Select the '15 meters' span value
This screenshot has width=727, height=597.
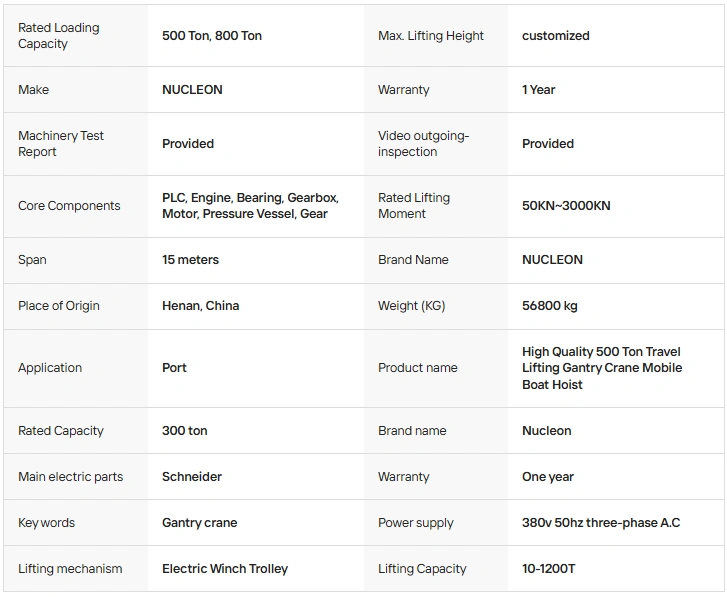pos(190,260)
